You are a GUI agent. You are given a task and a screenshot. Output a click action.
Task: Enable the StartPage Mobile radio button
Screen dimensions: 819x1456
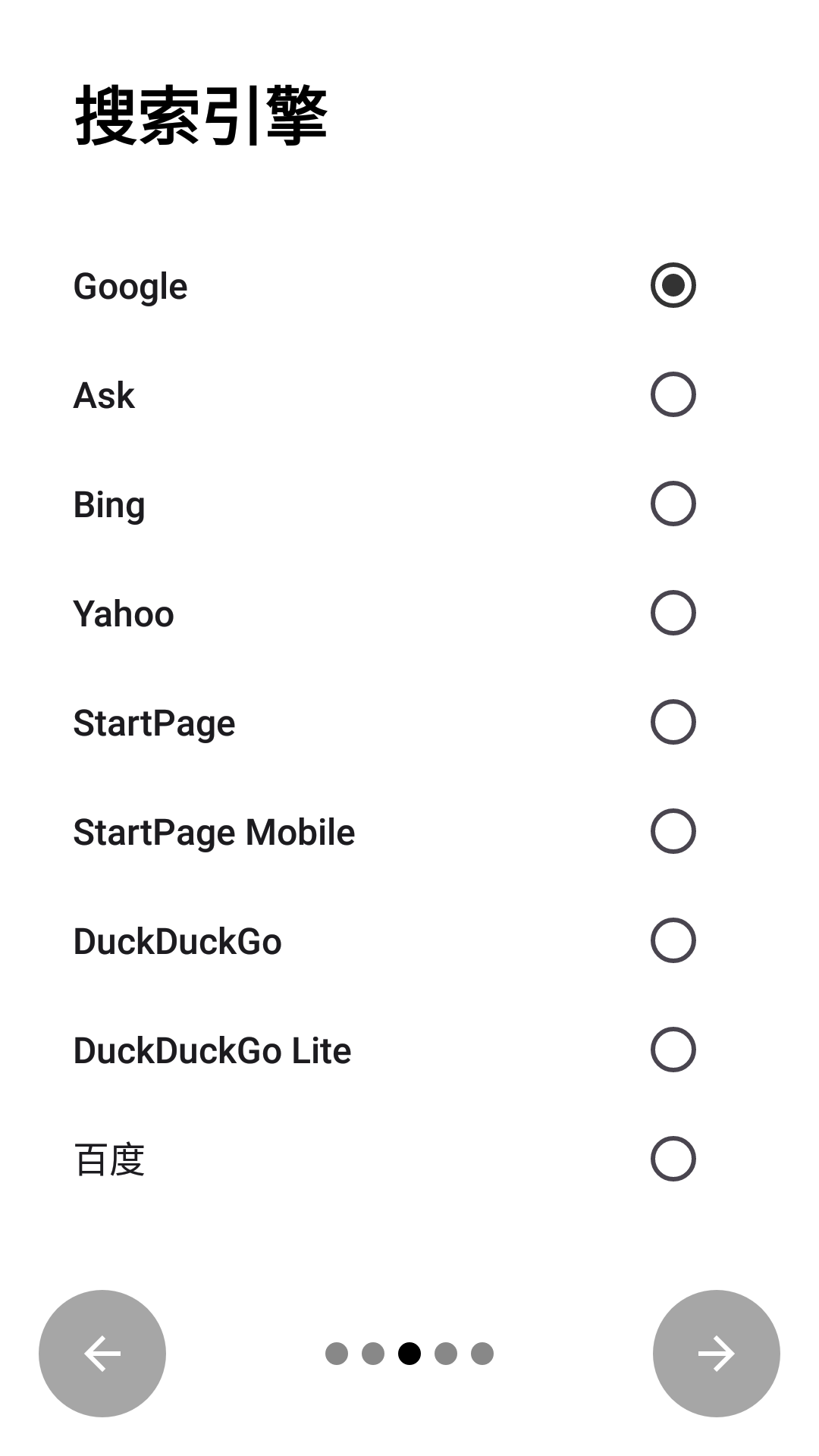(x=673, y=831)
